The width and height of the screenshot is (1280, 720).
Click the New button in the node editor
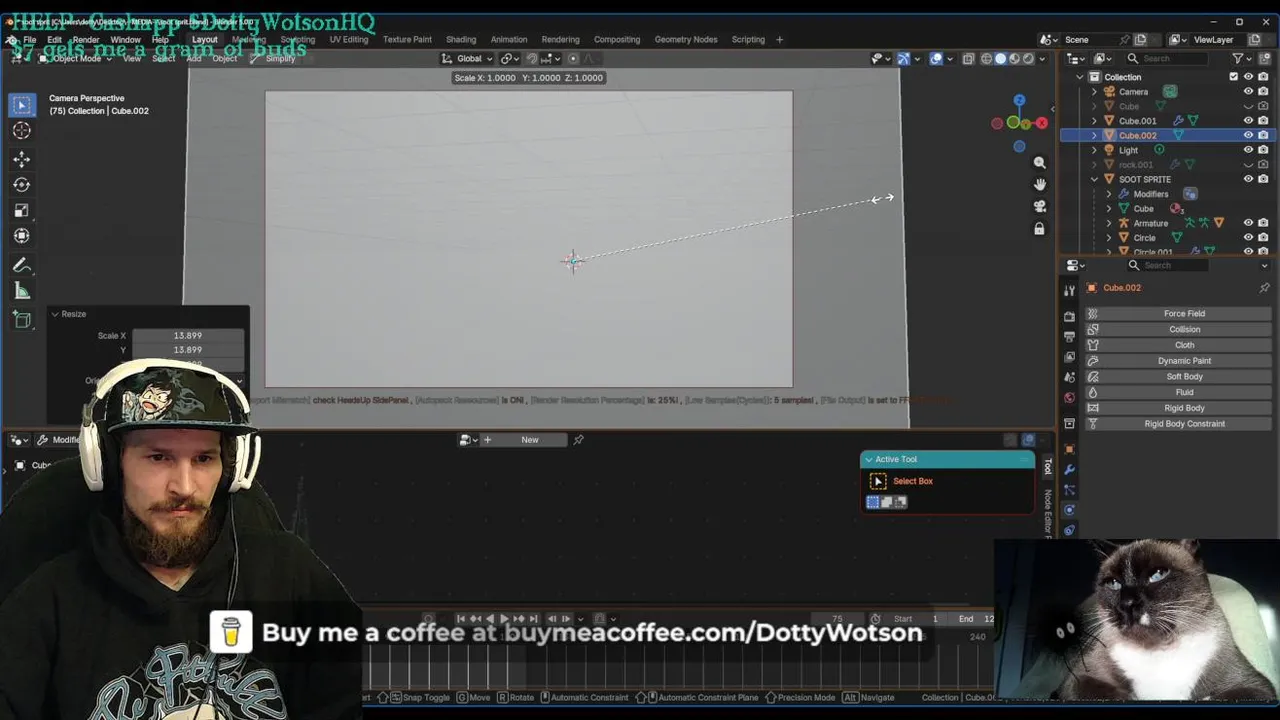[530, 440]
